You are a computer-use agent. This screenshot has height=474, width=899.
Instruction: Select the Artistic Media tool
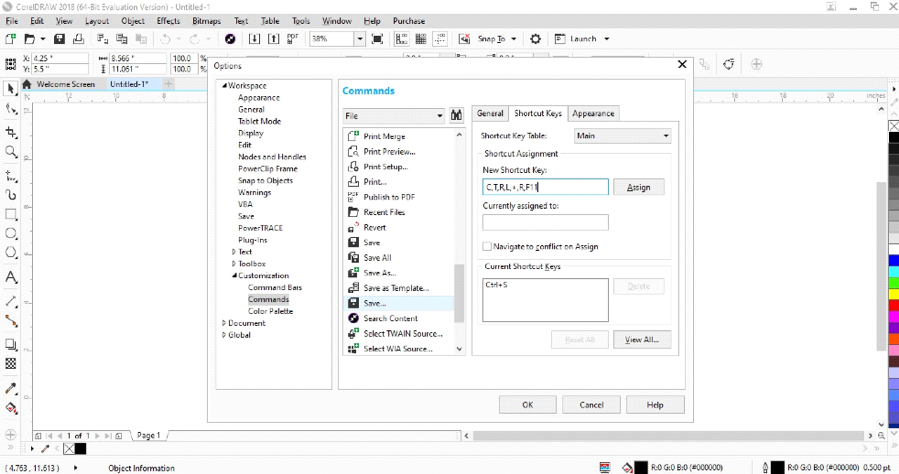point(10,195)
